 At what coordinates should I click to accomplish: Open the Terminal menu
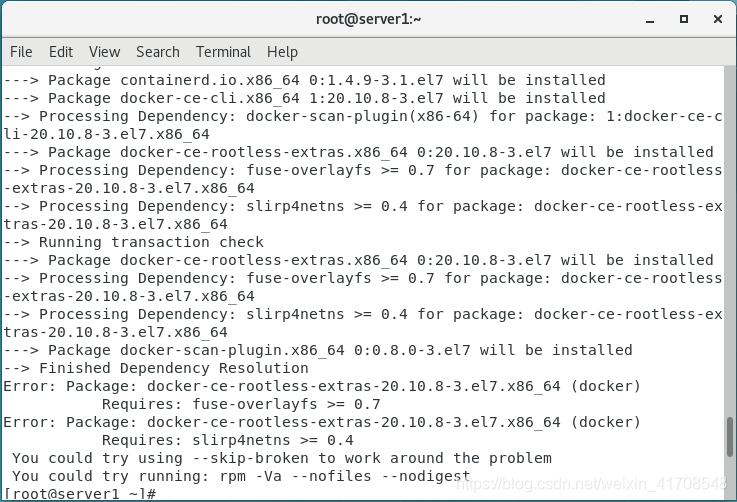223,52
